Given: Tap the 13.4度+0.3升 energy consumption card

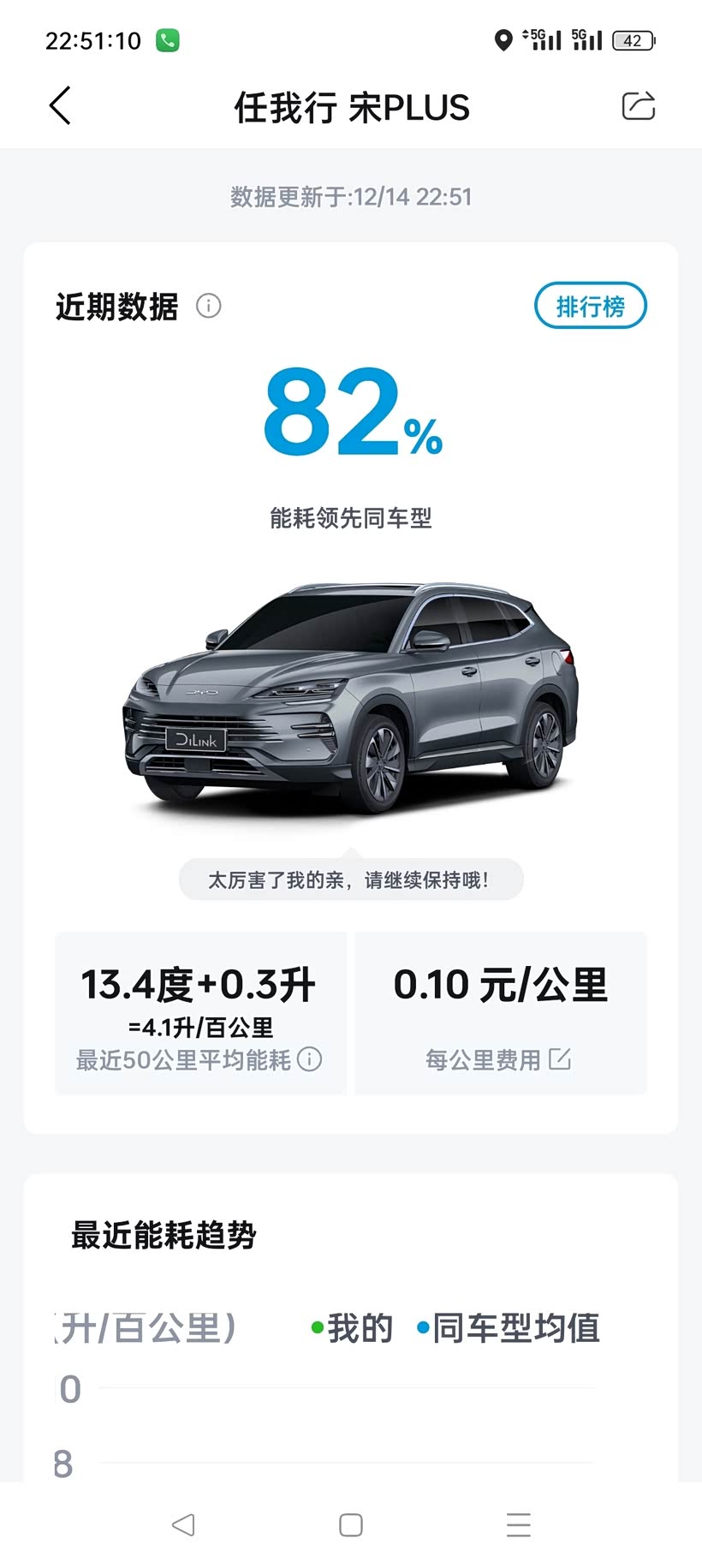Looking at the screenshot, I should 200,1012.
